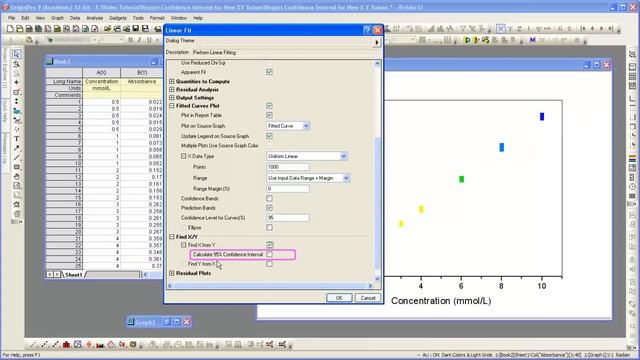The height and width of the screenshot is (360, 640).
Task: Click the A(X) column header in Book2
Action: click(101, 73)
